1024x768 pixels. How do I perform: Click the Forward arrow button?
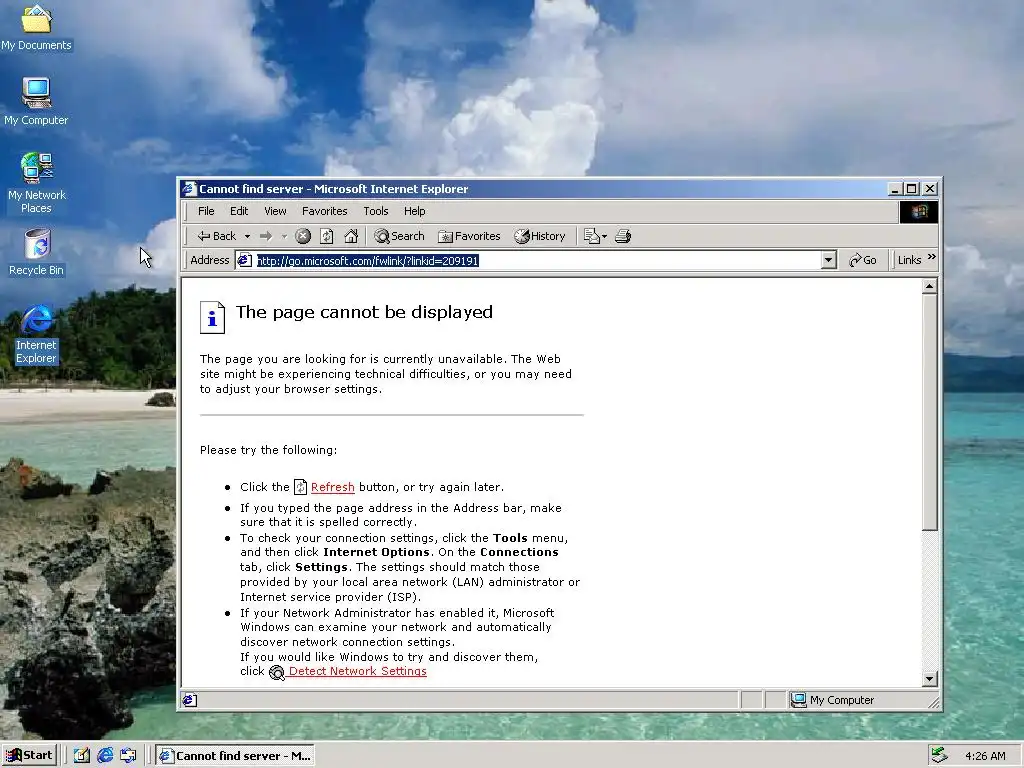(x=266, y=236)
